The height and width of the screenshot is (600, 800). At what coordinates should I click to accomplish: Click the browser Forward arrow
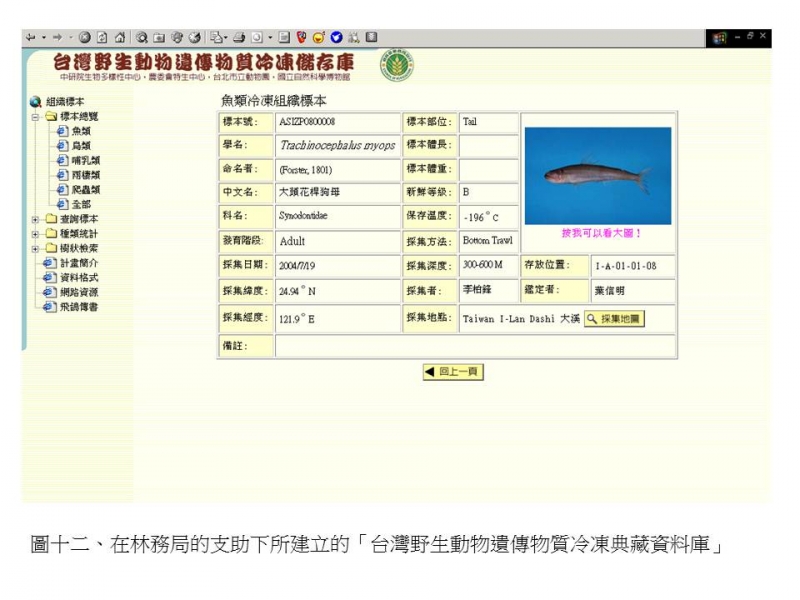57,37
